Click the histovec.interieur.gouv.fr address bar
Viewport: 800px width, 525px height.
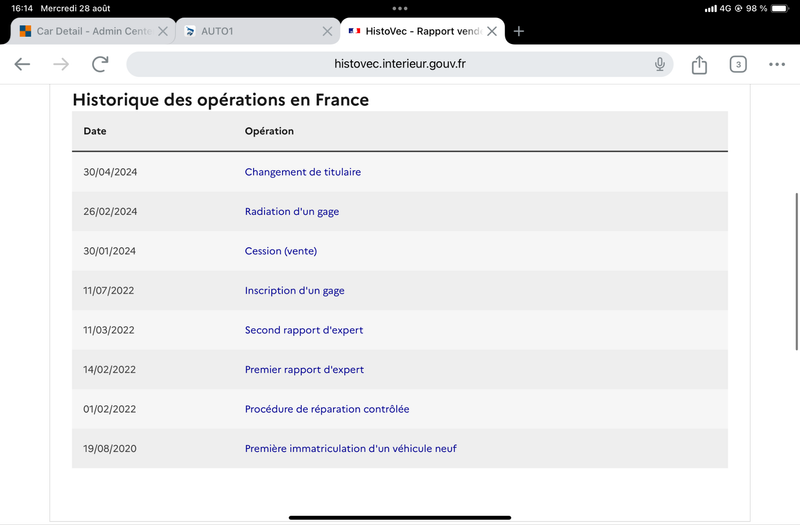pos(399,64)
